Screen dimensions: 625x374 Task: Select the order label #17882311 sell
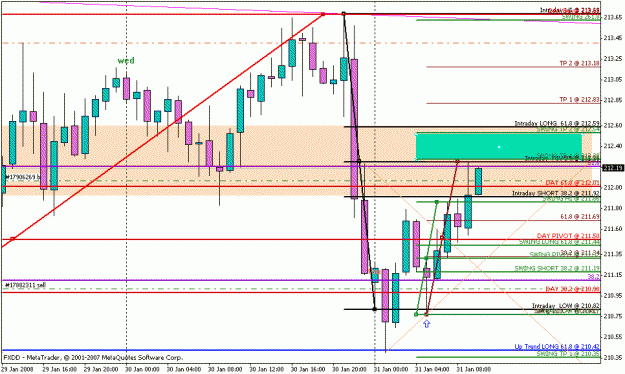click(x=25, y=285)
